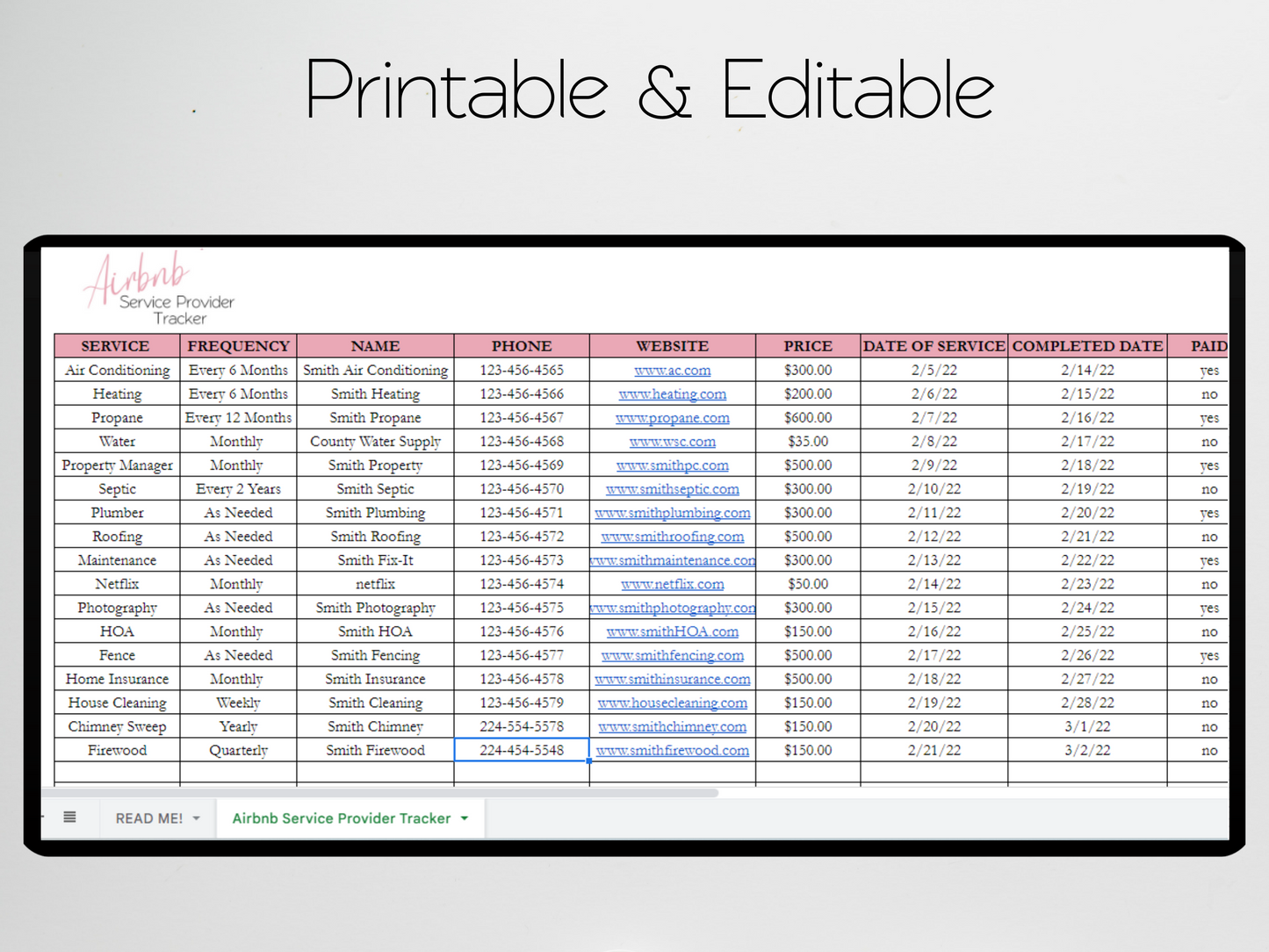The image size is (1269, 952).
Task: Expand the Airbnb Service Provider Tracker tab menu
Action: 465,819
